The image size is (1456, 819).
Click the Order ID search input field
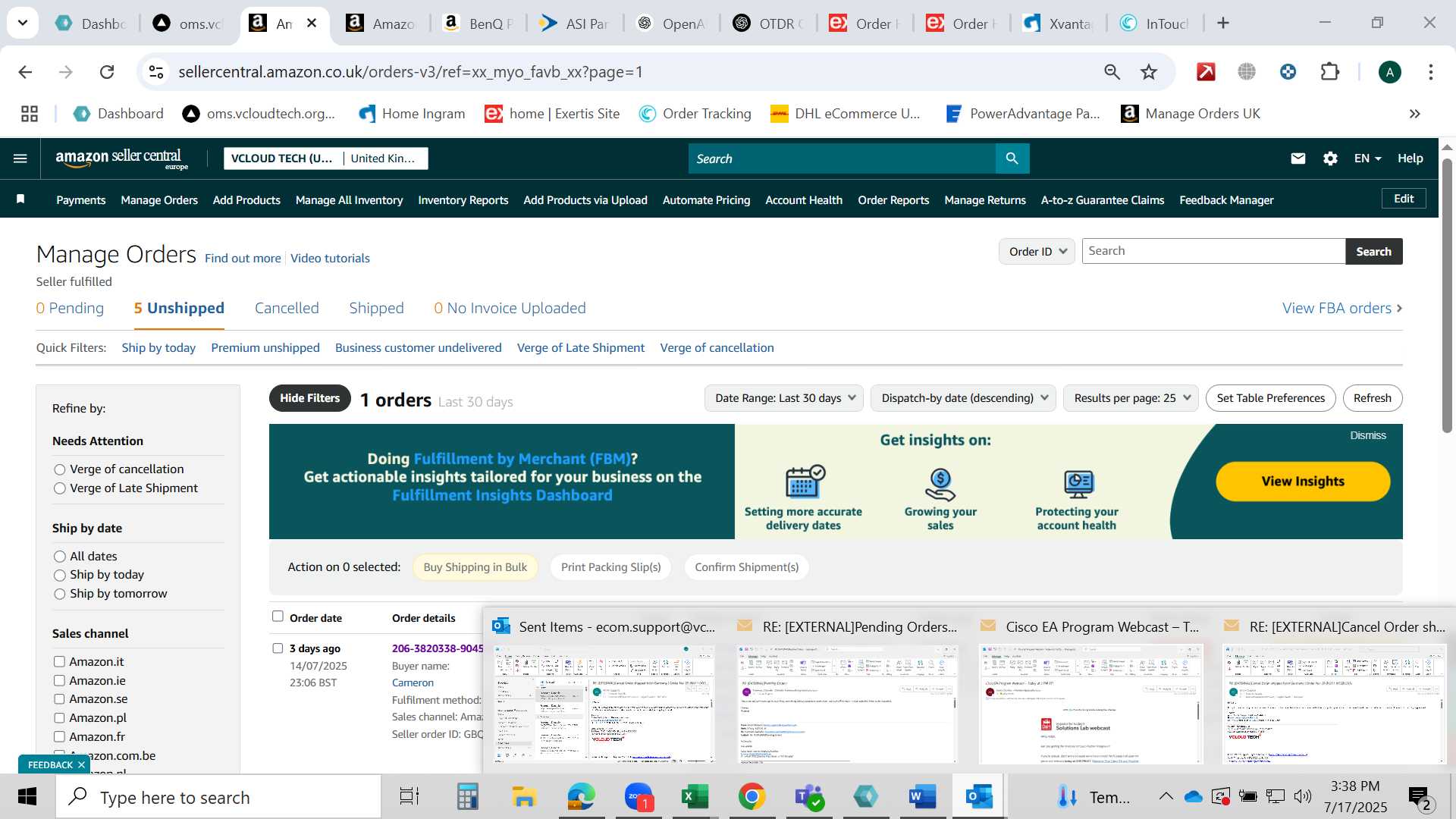click(x=1213, y=252)
